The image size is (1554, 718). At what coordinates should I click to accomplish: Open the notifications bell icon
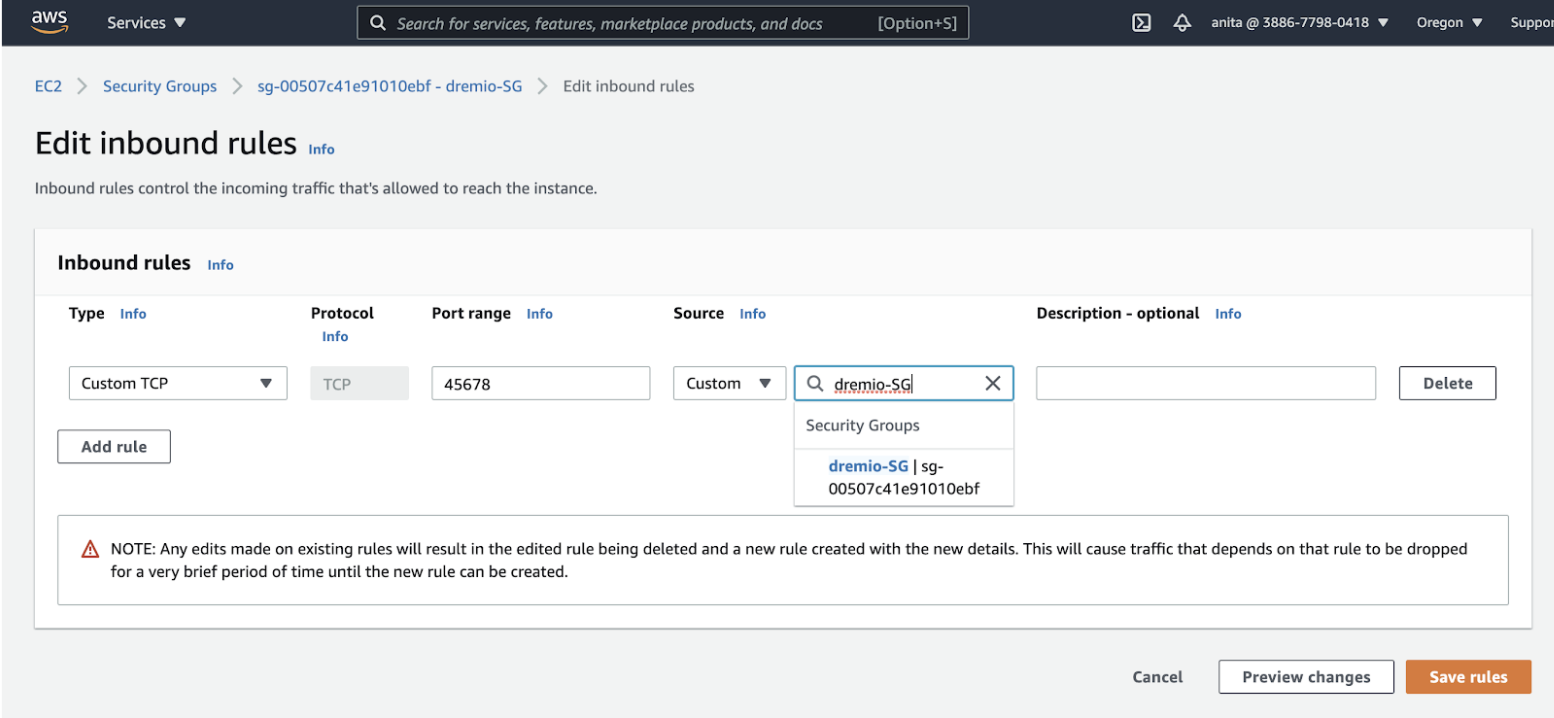coord(1182,23)
